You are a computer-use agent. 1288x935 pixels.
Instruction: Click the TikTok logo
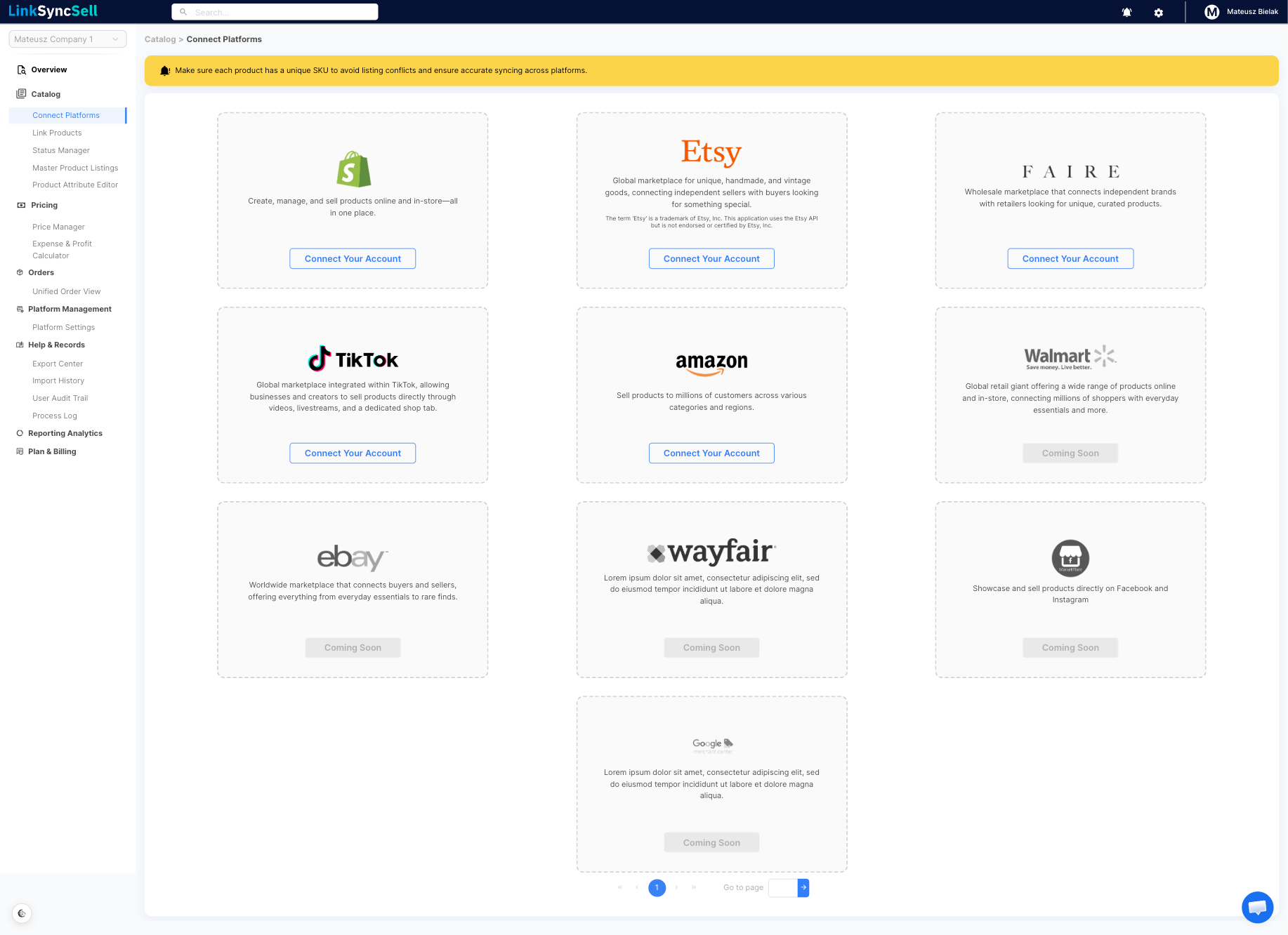[x=353, y=359]
